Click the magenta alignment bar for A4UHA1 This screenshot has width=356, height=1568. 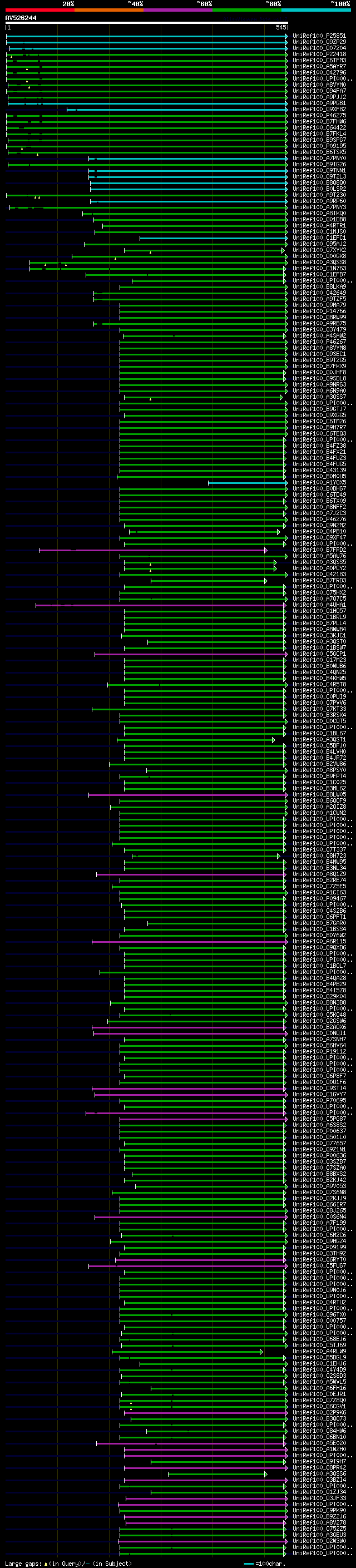tap(161, 605)
